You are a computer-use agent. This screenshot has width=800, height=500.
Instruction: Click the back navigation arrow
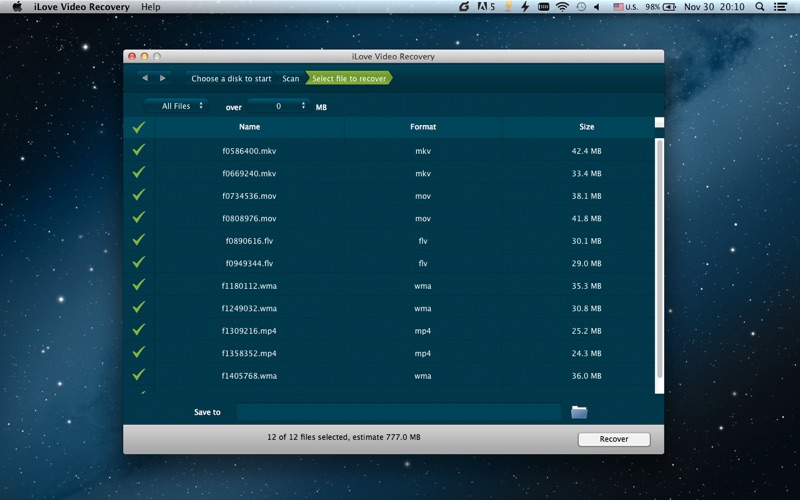[x=145, y=78]
